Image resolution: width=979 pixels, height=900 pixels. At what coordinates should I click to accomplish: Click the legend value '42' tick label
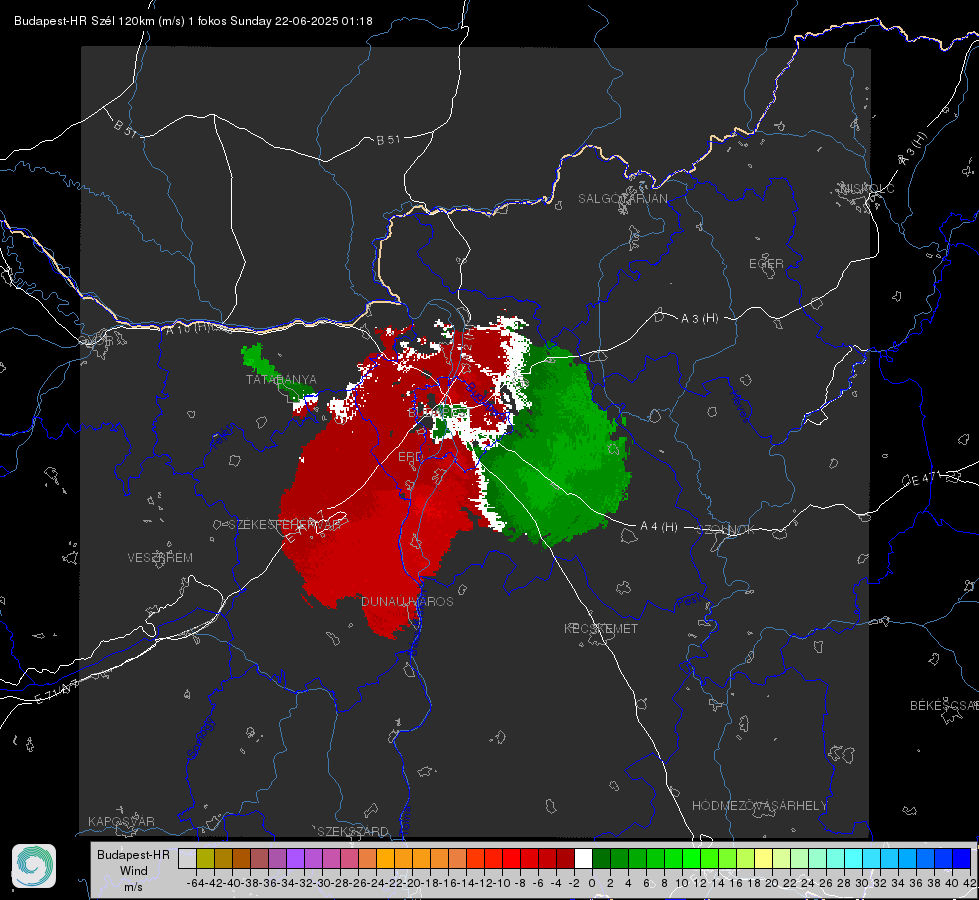pyautogui.click(x=969, y=883)
